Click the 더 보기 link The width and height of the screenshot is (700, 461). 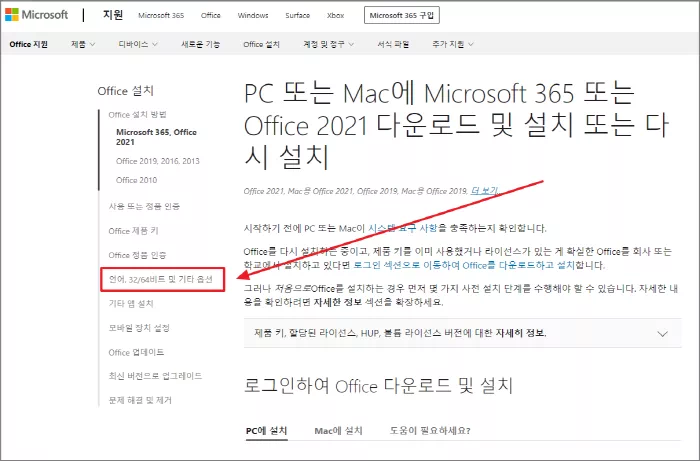pyautogui.click(x=484, y=191)
